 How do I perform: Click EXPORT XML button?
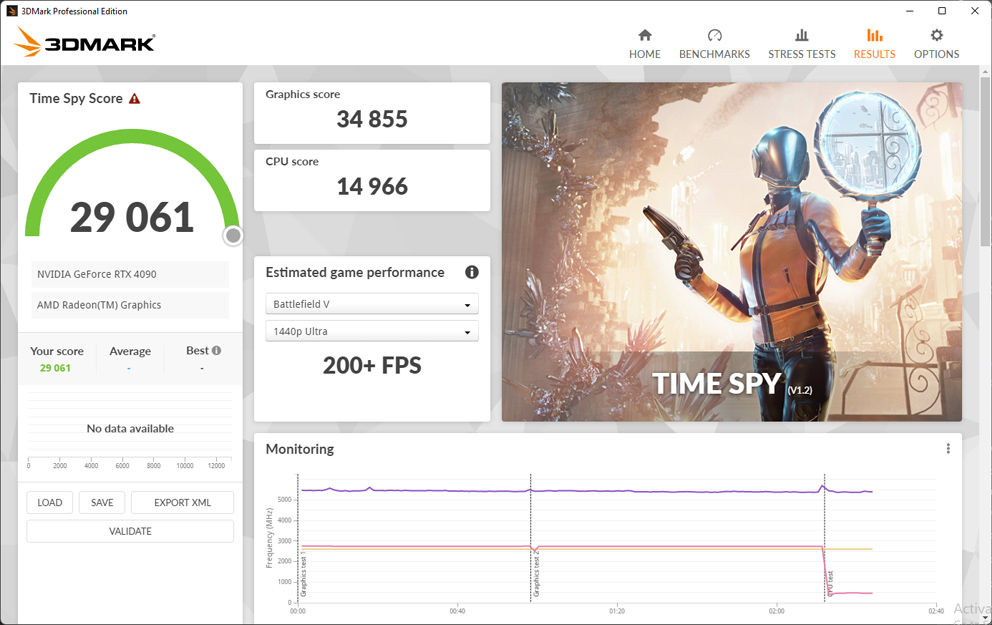click(182, 502)
